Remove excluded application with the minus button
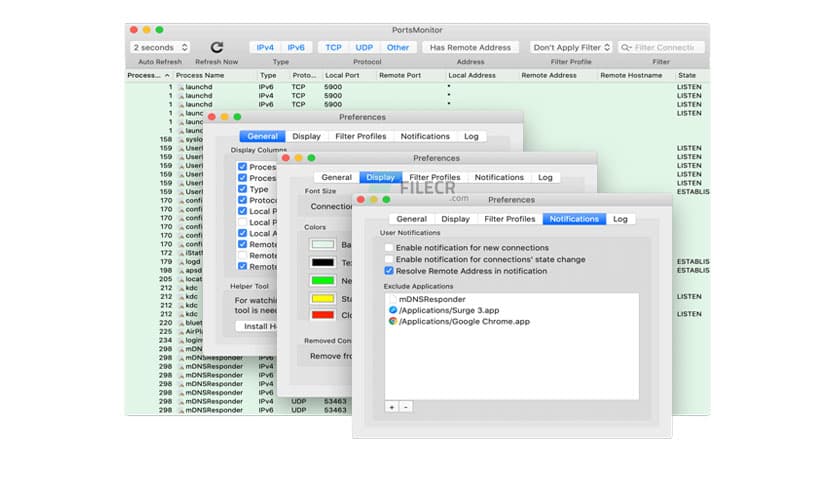The height and width of the screenshot is (484, 836). click(x=405, y=407)
